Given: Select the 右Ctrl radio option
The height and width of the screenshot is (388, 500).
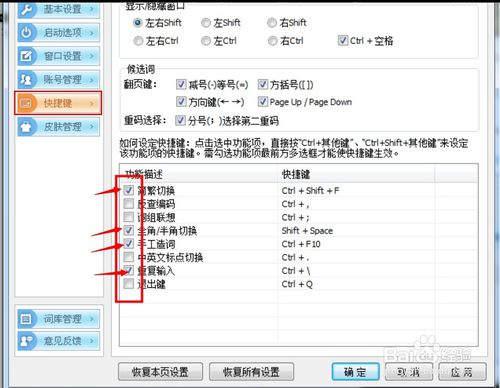Looking at the screenshot, I should (x=272, y=41).
